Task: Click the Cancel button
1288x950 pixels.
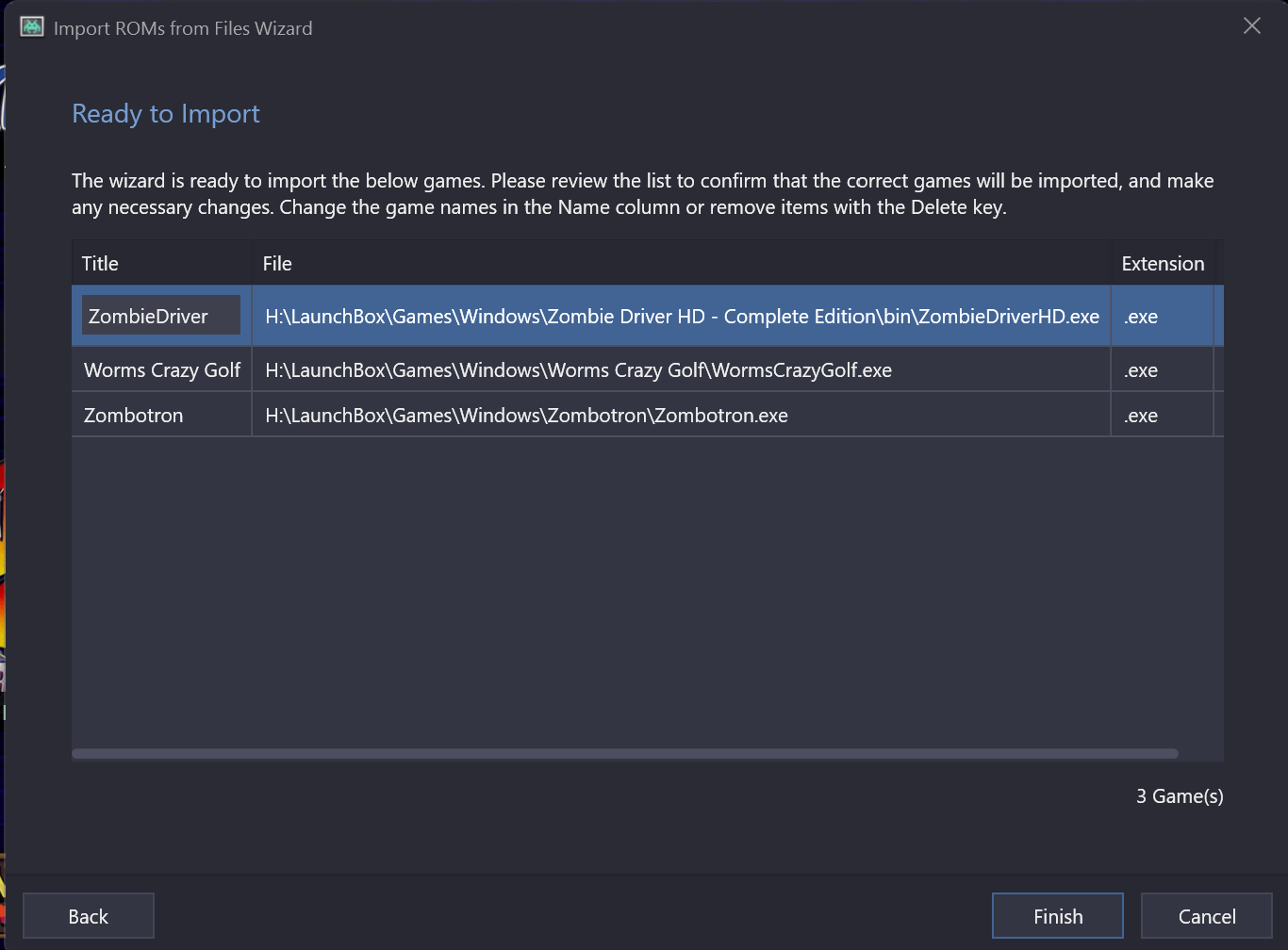Action: pos(1207,916)
